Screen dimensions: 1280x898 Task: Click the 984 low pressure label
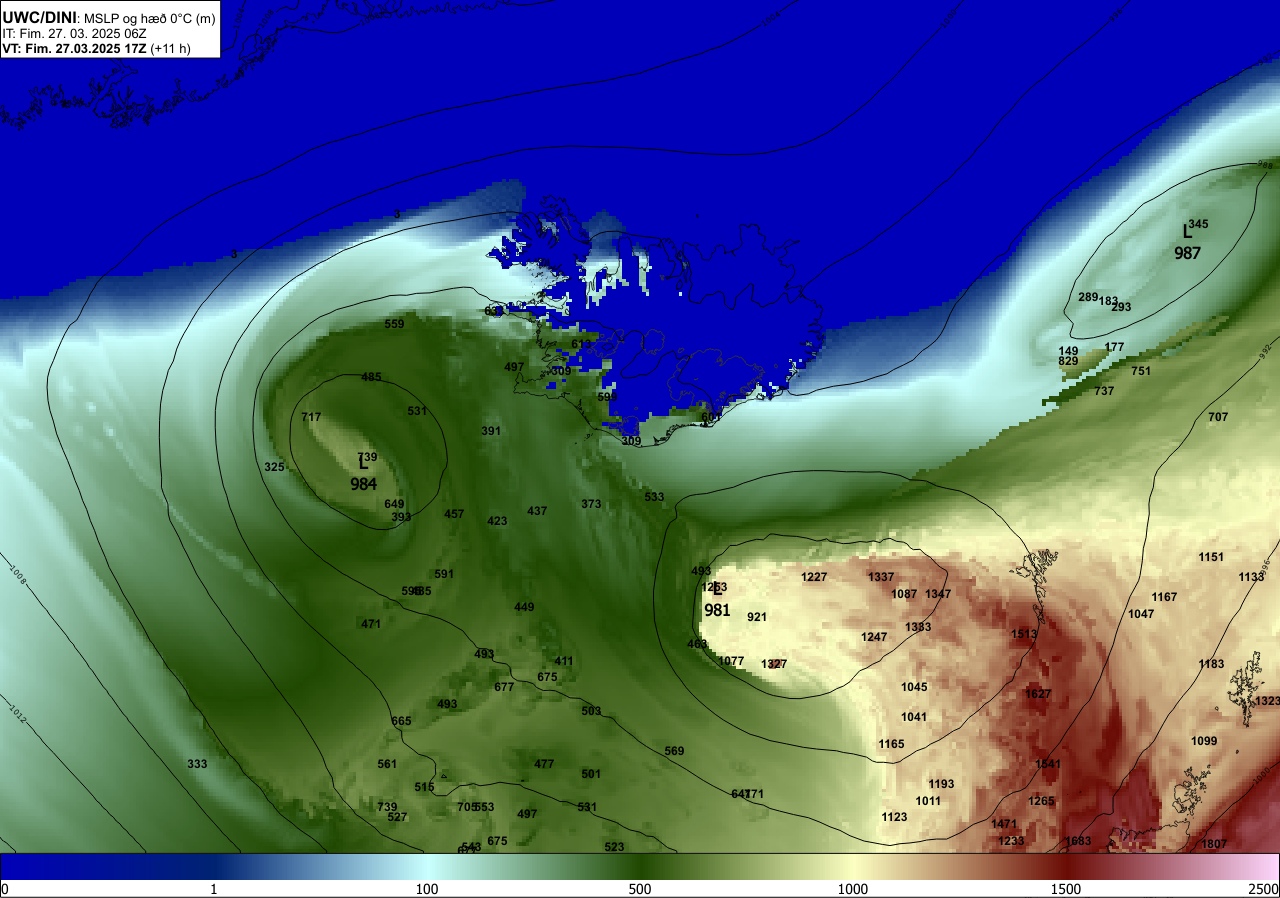tap(364, 484)
